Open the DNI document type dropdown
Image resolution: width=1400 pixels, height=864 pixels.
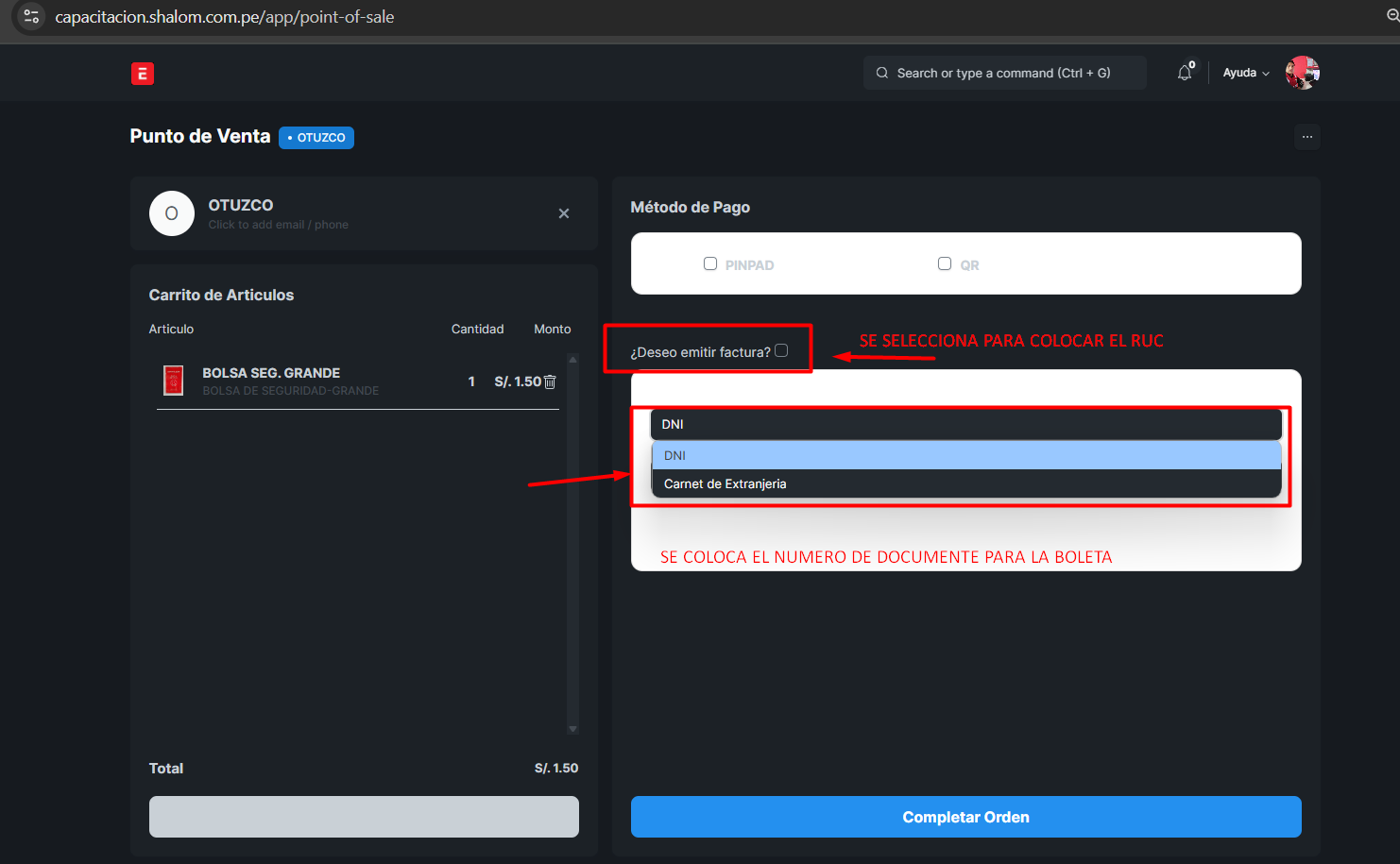click(x=965, y=424)
